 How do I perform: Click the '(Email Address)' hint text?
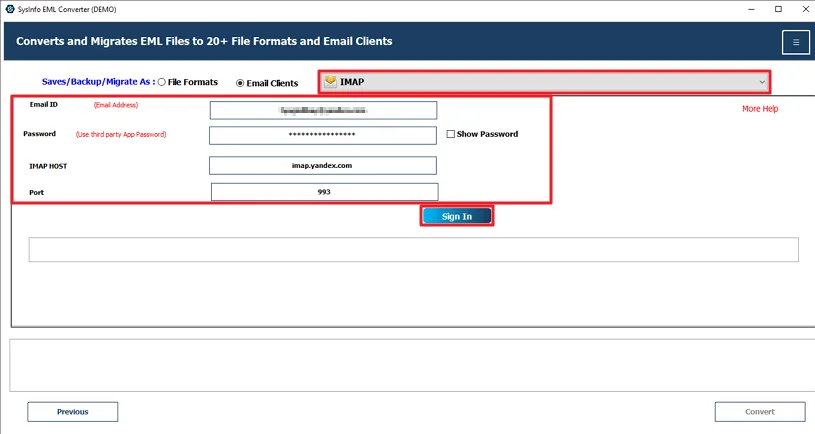pos(116,105)
